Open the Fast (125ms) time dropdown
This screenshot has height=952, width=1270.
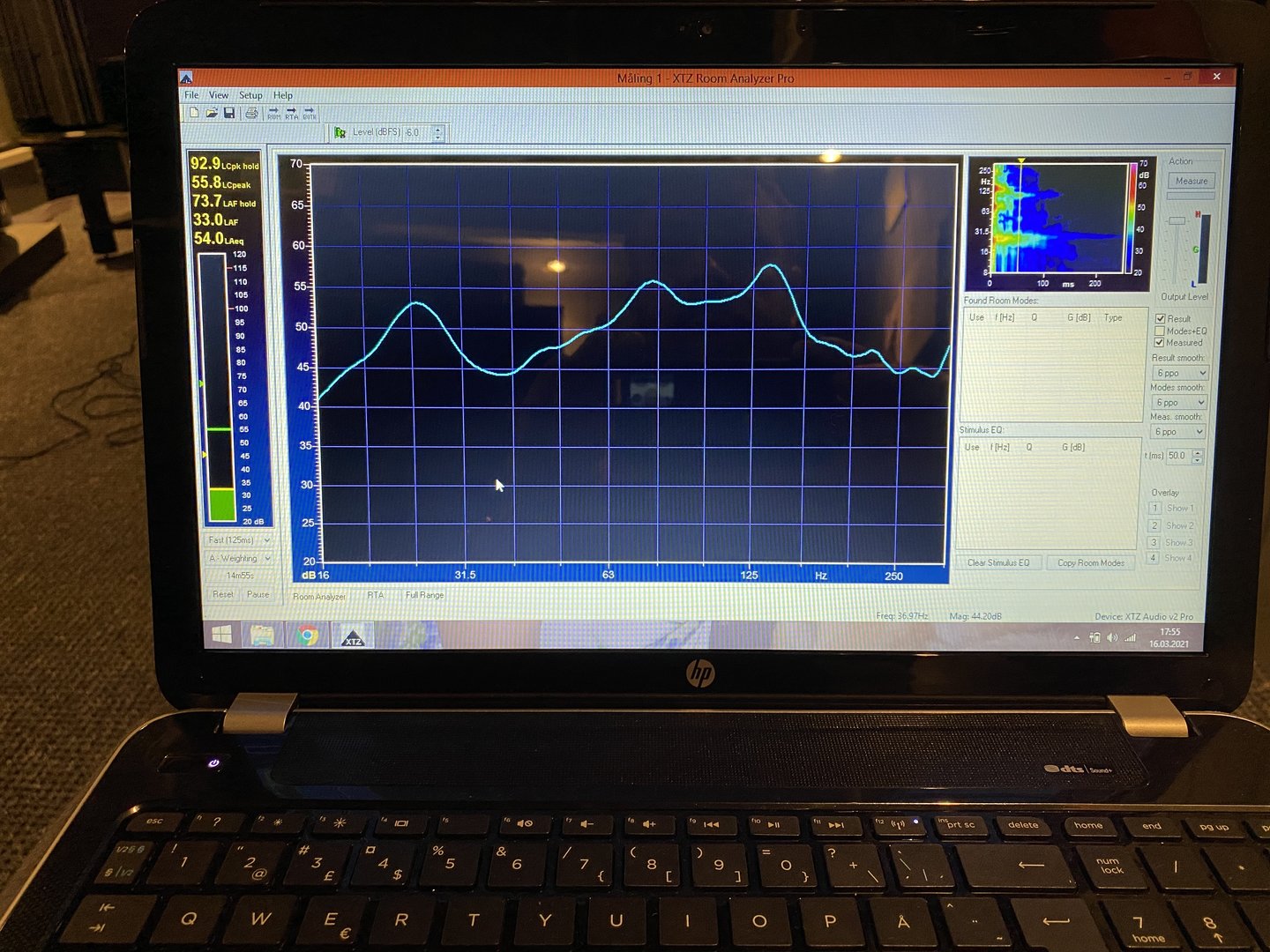(x=238, y=539)
